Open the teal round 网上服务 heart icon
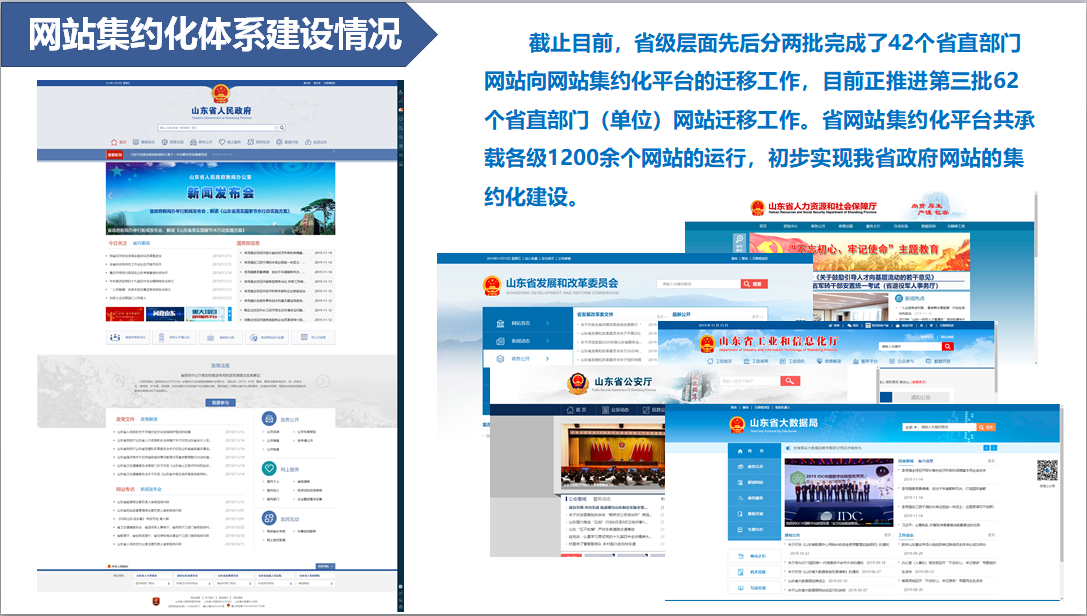This screenshot has height=616, width=1087. coord(269,468)
